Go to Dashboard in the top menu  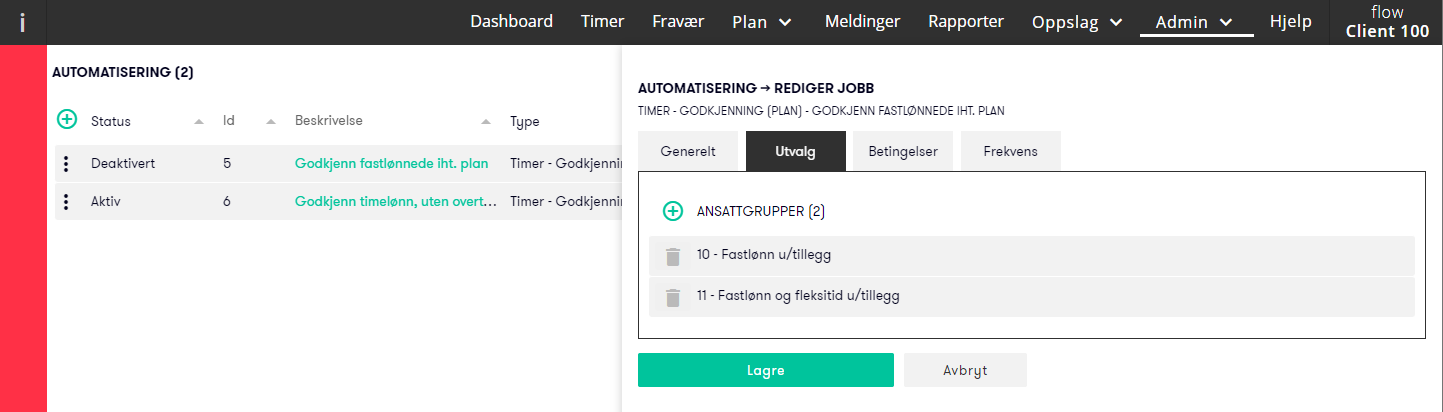click(512, 22)
